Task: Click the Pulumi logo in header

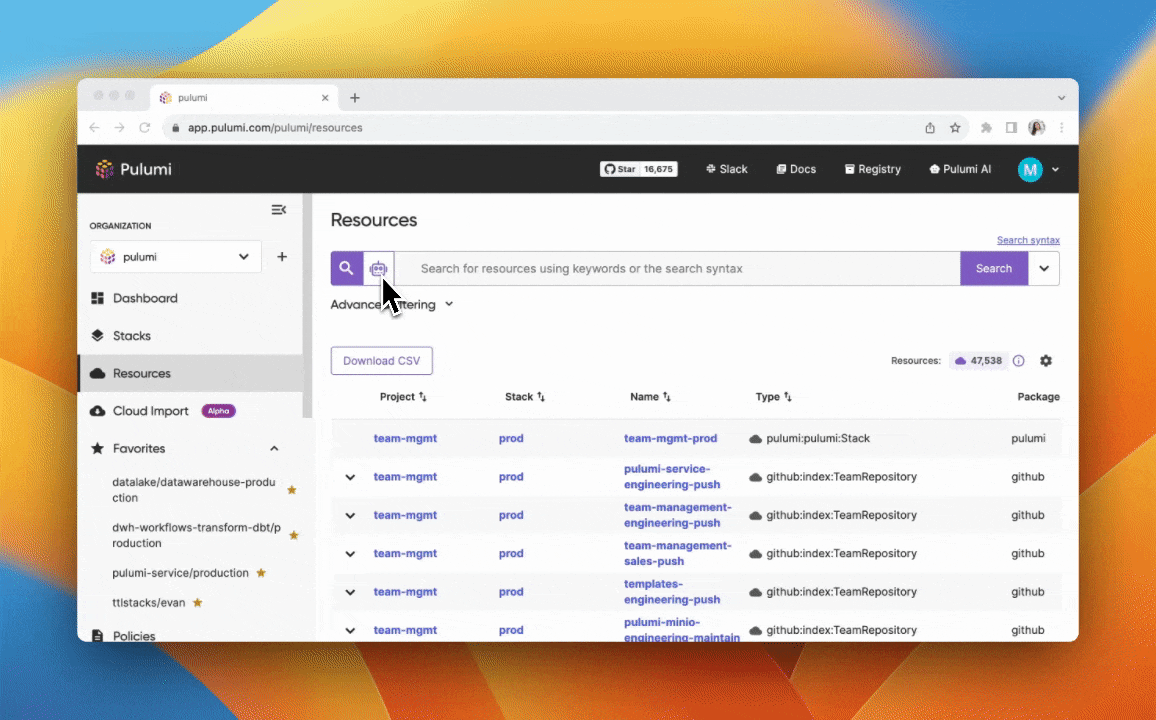Action: click(x=133, y=169)
